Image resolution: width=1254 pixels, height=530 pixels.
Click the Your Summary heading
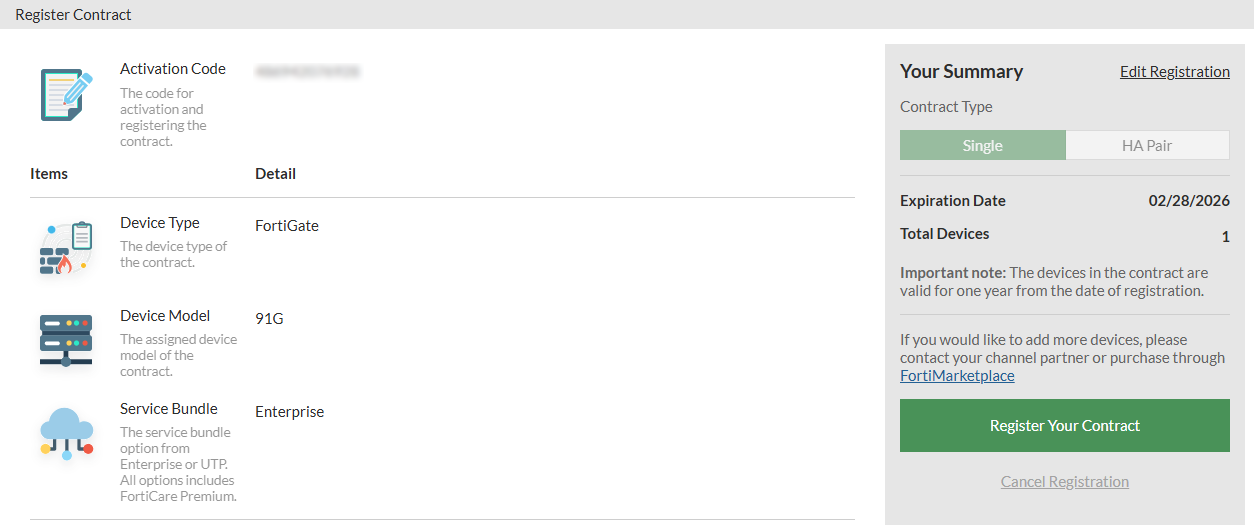[x=961, y=72]
